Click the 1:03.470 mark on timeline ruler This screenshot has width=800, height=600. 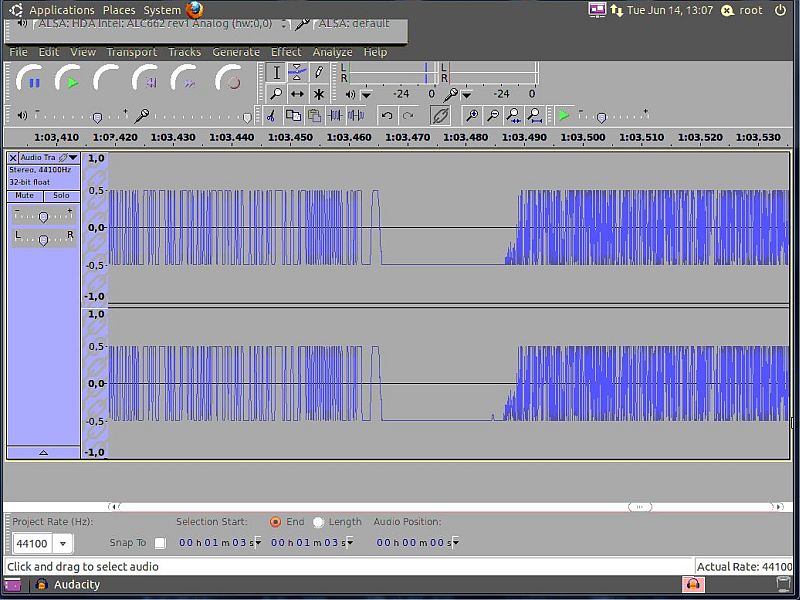[407, 137]
